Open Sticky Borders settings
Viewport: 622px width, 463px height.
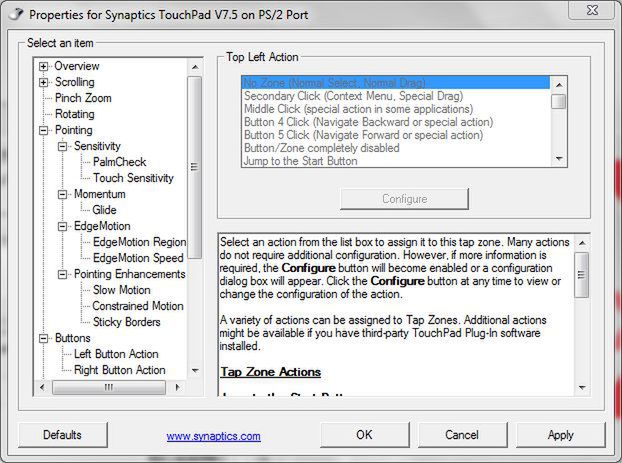[126, 321]
